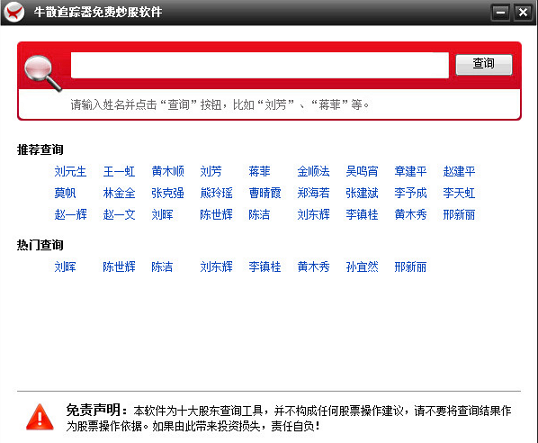Click the magnifying glass search icon

click(x=43, y=73)
